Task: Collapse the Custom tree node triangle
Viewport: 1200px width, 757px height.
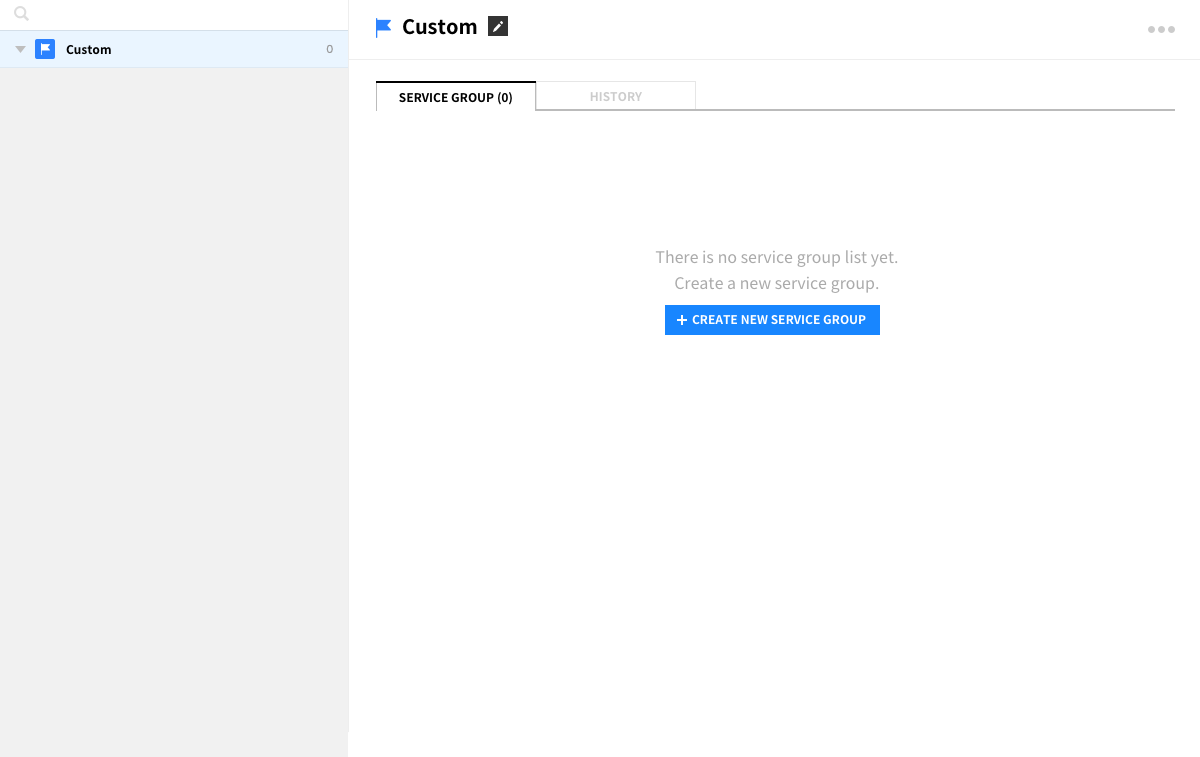Action: click(x=20, y=49)
